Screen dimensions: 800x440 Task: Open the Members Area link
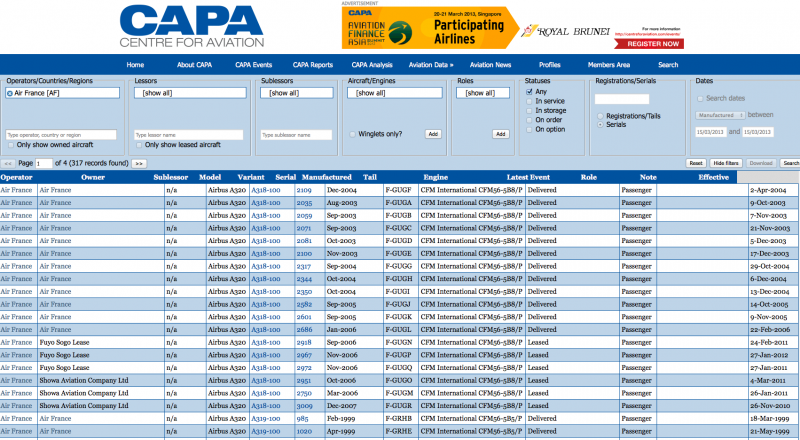tap(609, 65)
